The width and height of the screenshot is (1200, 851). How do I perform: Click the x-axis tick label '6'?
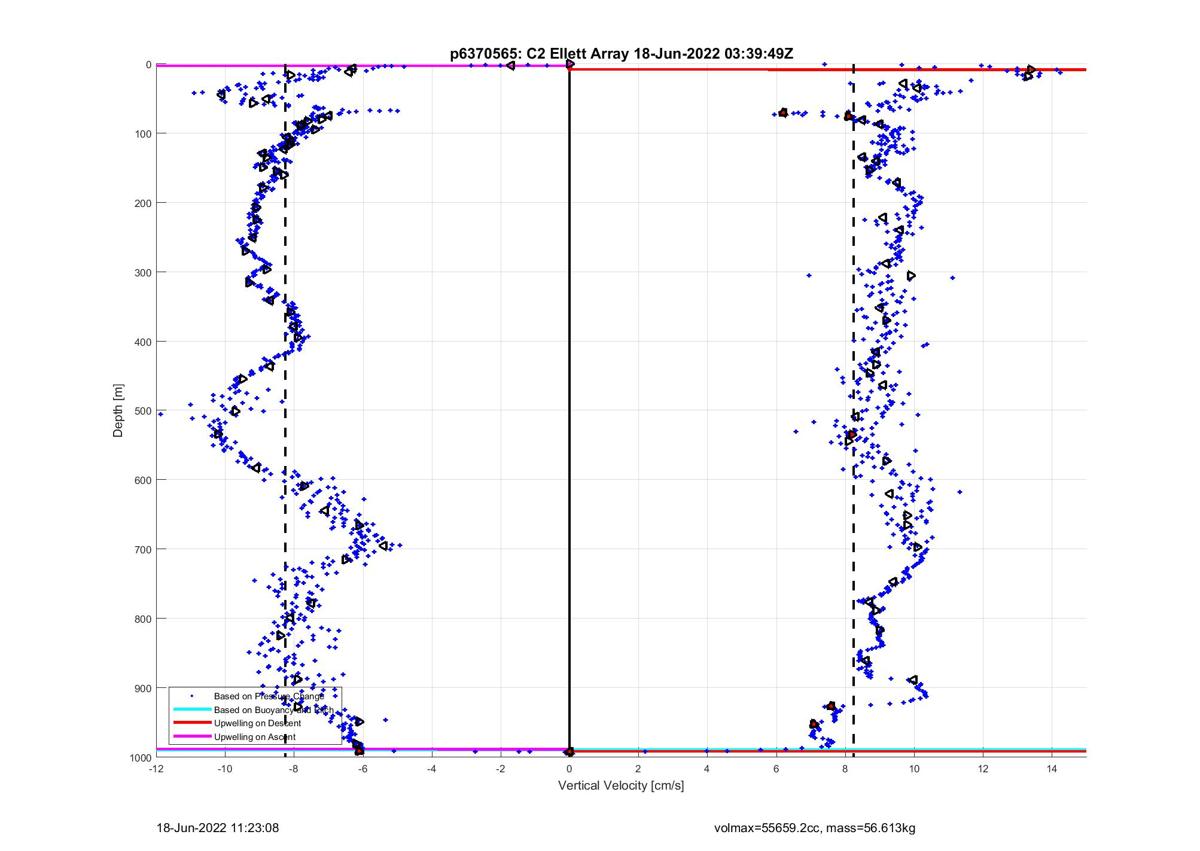point(776,769)
